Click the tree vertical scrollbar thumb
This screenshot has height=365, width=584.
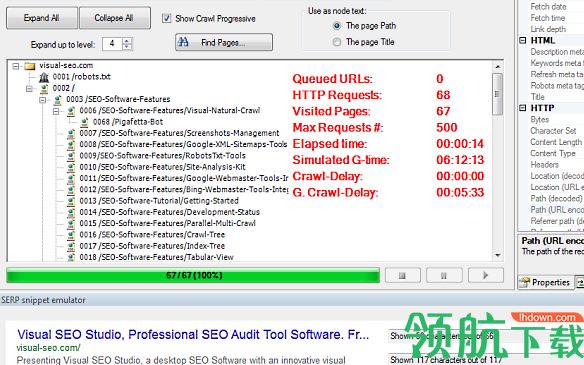498,94
